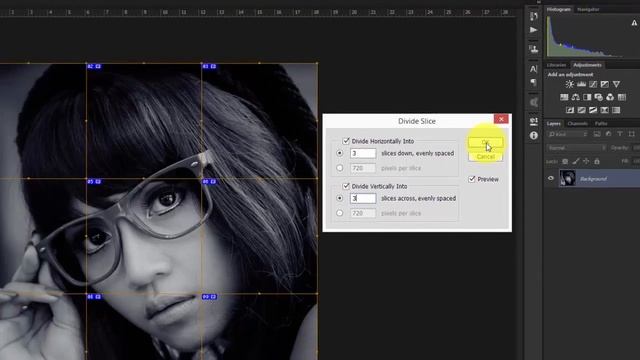Hide the Background layer eye icon
The width and height of the screenshot is (640, 360).
click(551, 178)
